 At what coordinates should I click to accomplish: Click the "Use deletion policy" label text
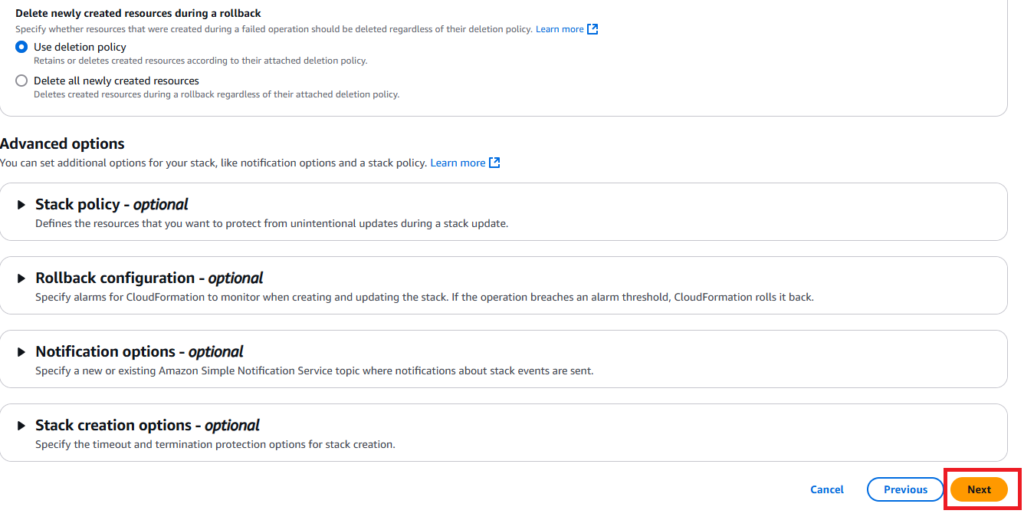(80, 47)
